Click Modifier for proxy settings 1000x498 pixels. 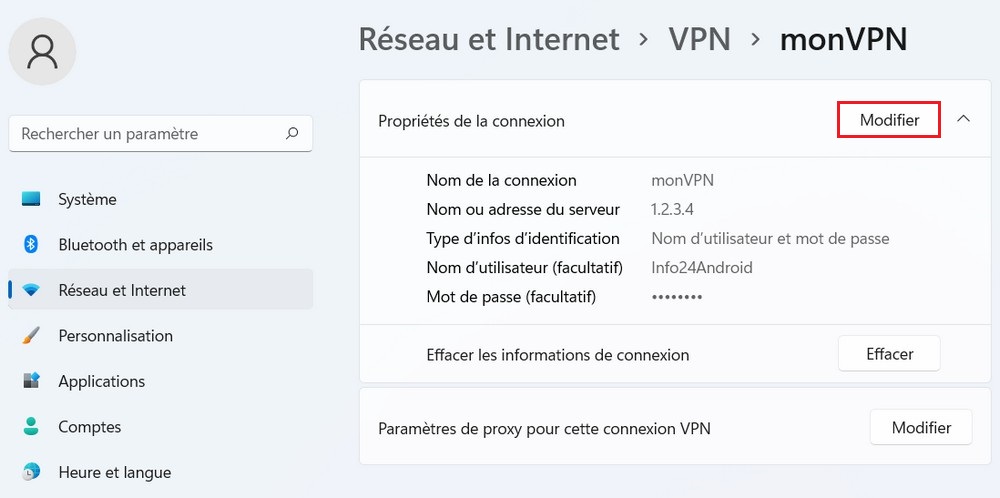(x=921, y=427)
